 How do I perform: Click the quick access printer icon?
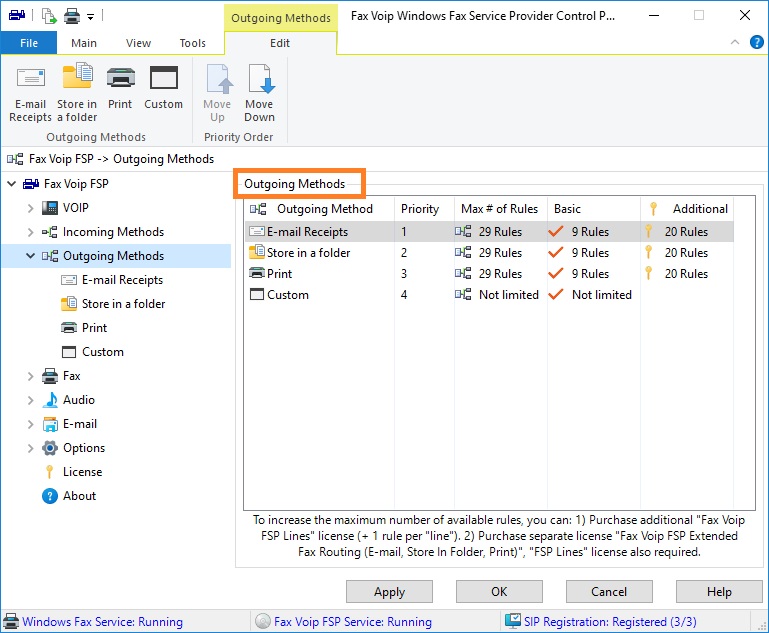[72, 17]
